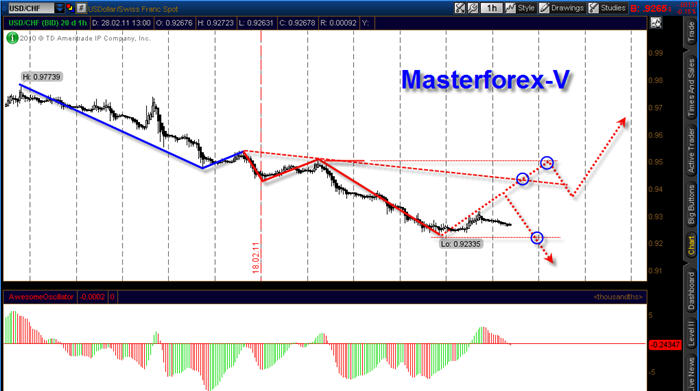Click the grid hash icon beside the symbol
Viewport: 700px width, 391px height.
pos(81,8)
